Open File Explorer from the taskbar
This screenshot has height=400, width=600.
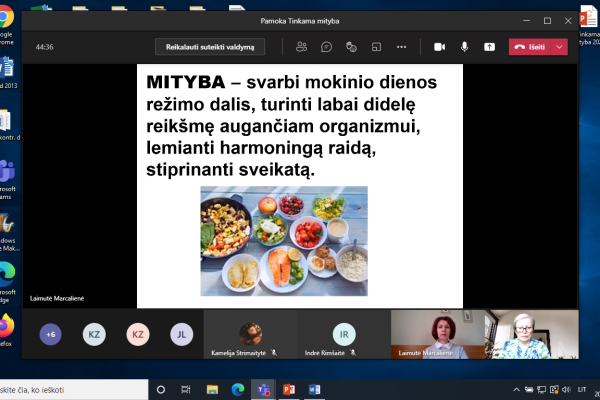212,390
